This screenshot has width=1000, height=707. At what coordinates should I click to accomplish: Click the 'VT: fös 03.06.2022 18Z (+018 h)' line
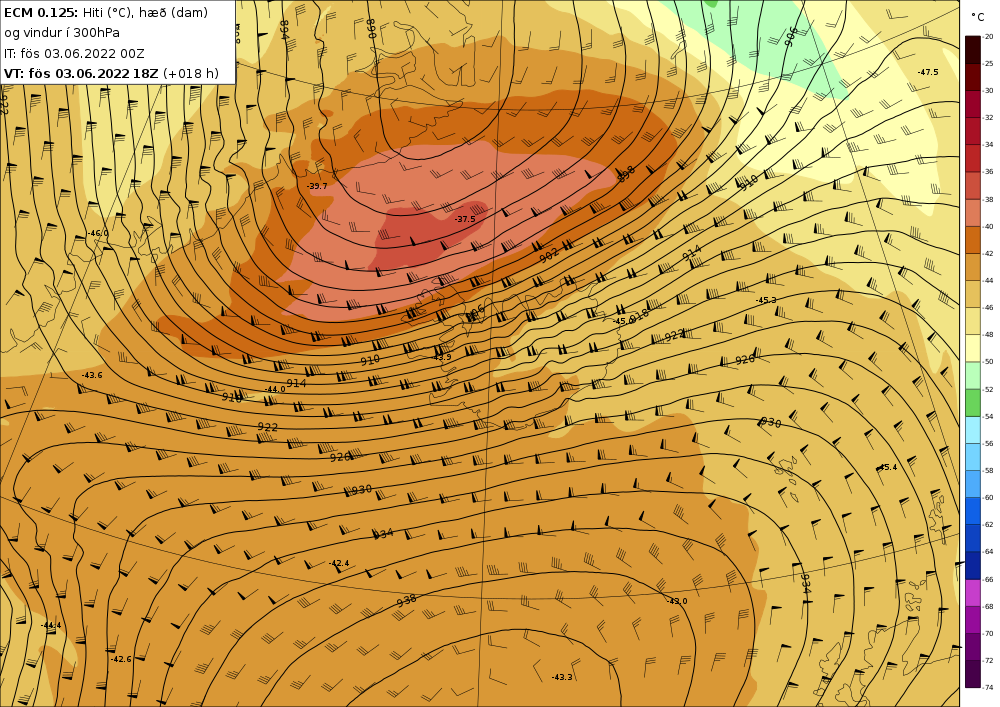click(111, 73)
